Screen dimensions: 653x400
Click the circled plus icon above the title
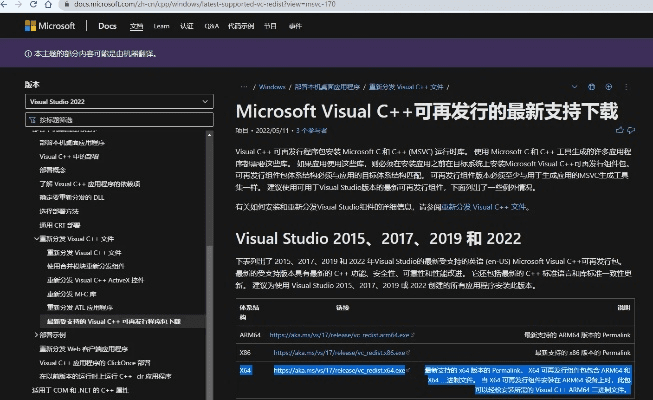coord(608,87)
